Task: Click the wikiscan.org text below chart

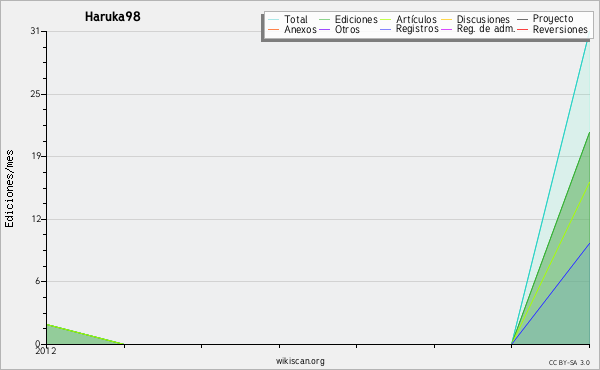Action: tap(300, 361)
